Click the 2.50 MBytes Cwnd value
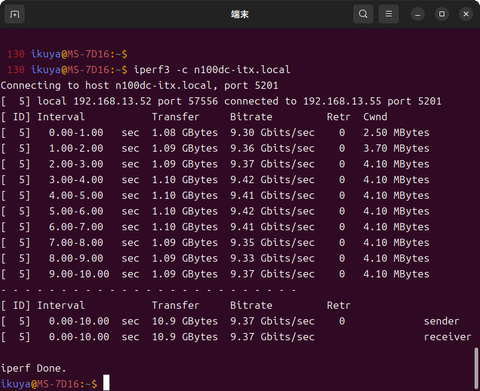Screen dimensions: 480x391 (x=396, y=133)
